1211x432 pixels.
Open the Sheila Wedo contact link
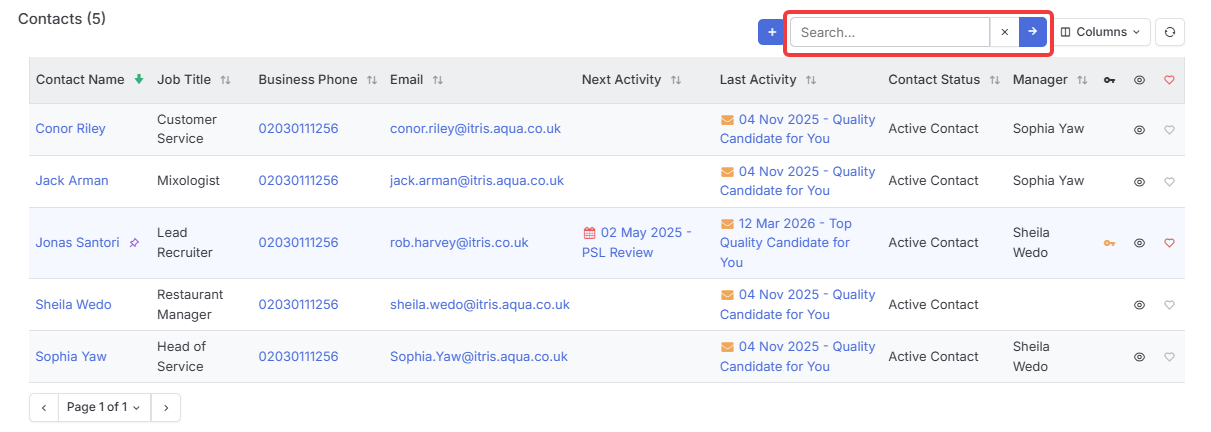click(x=73, y=305)
